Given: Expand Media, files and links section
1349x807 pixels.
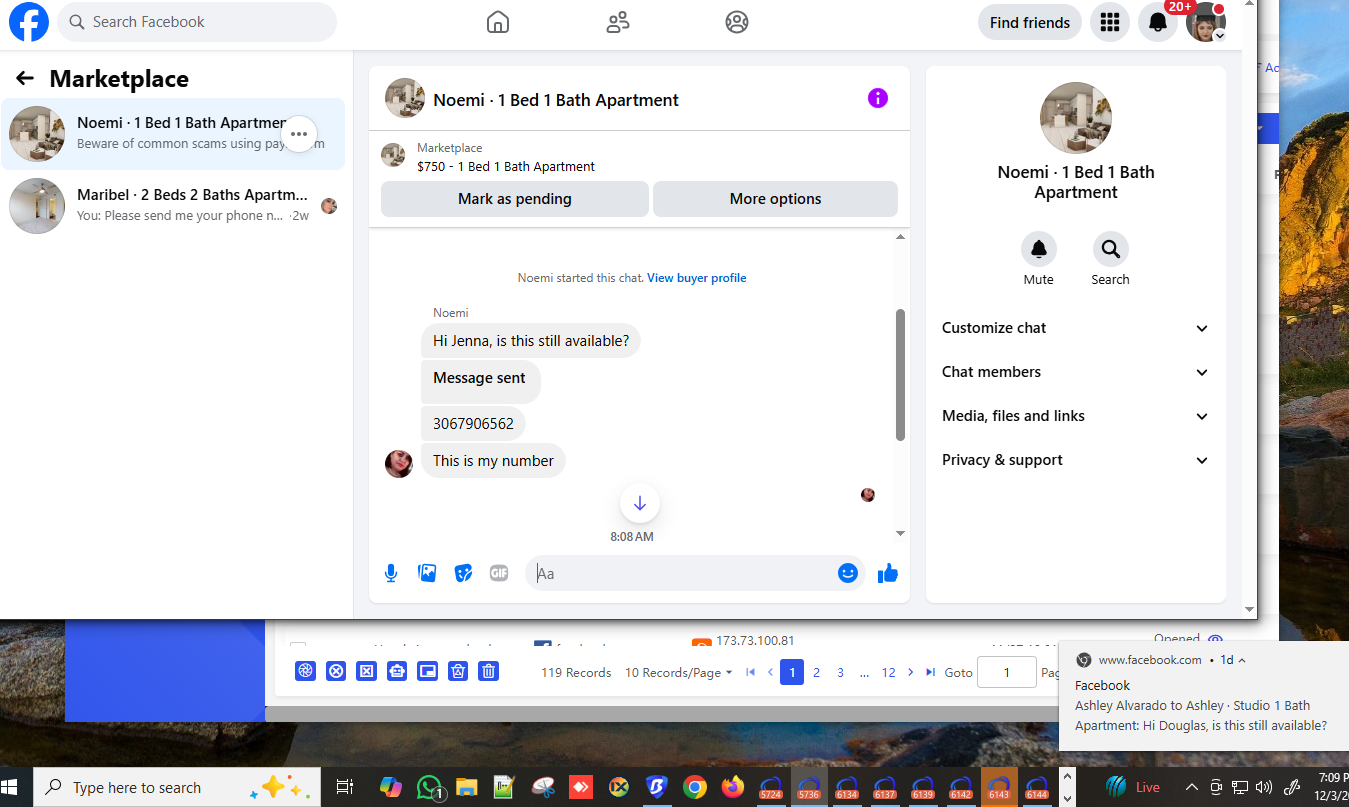Looking at the screenshot, I should (1076, 416).
